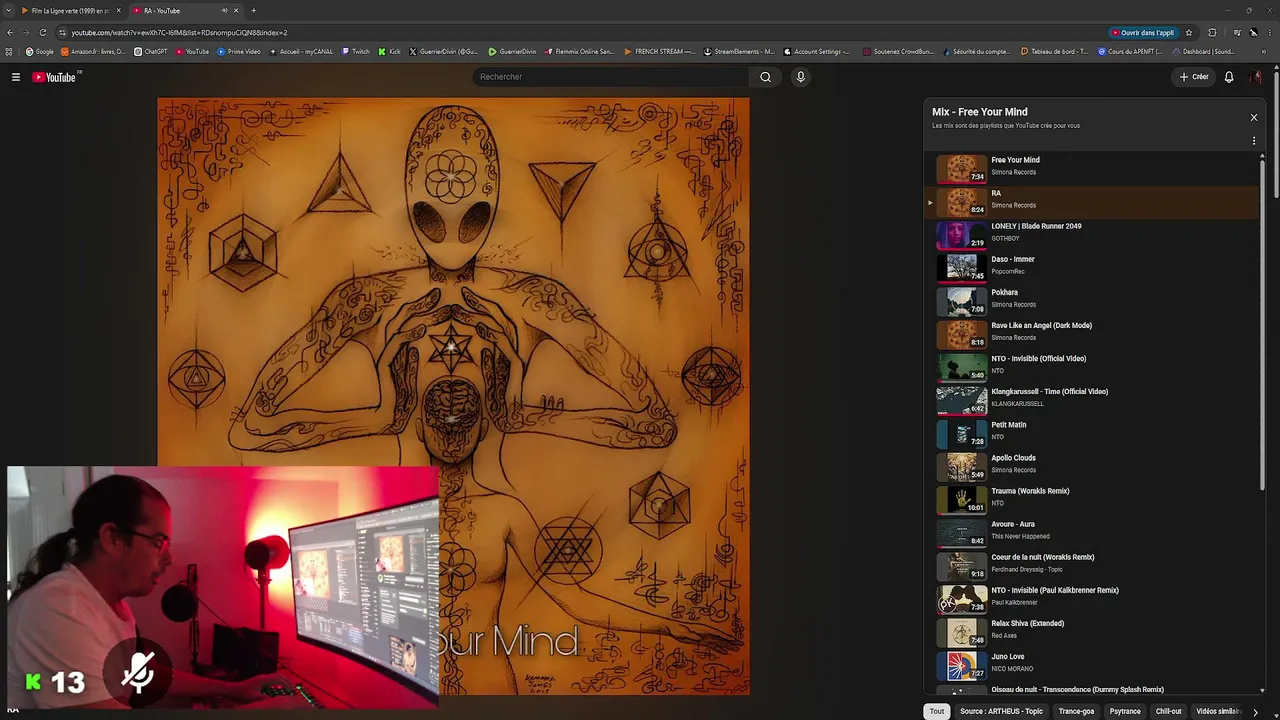The image size is (1280, 720).
Task: Open the YouTube account avatar menu
Action: [1257, 77]
